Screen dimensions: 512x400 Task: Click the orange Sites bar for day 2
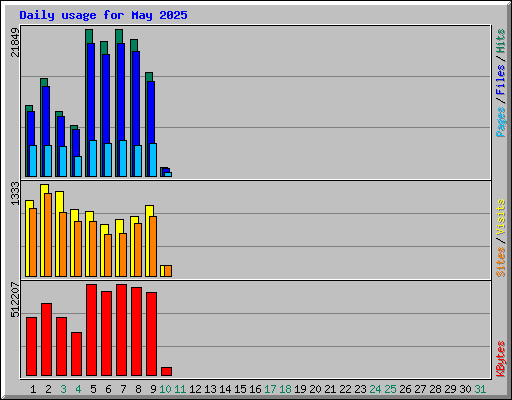[48, 235]
